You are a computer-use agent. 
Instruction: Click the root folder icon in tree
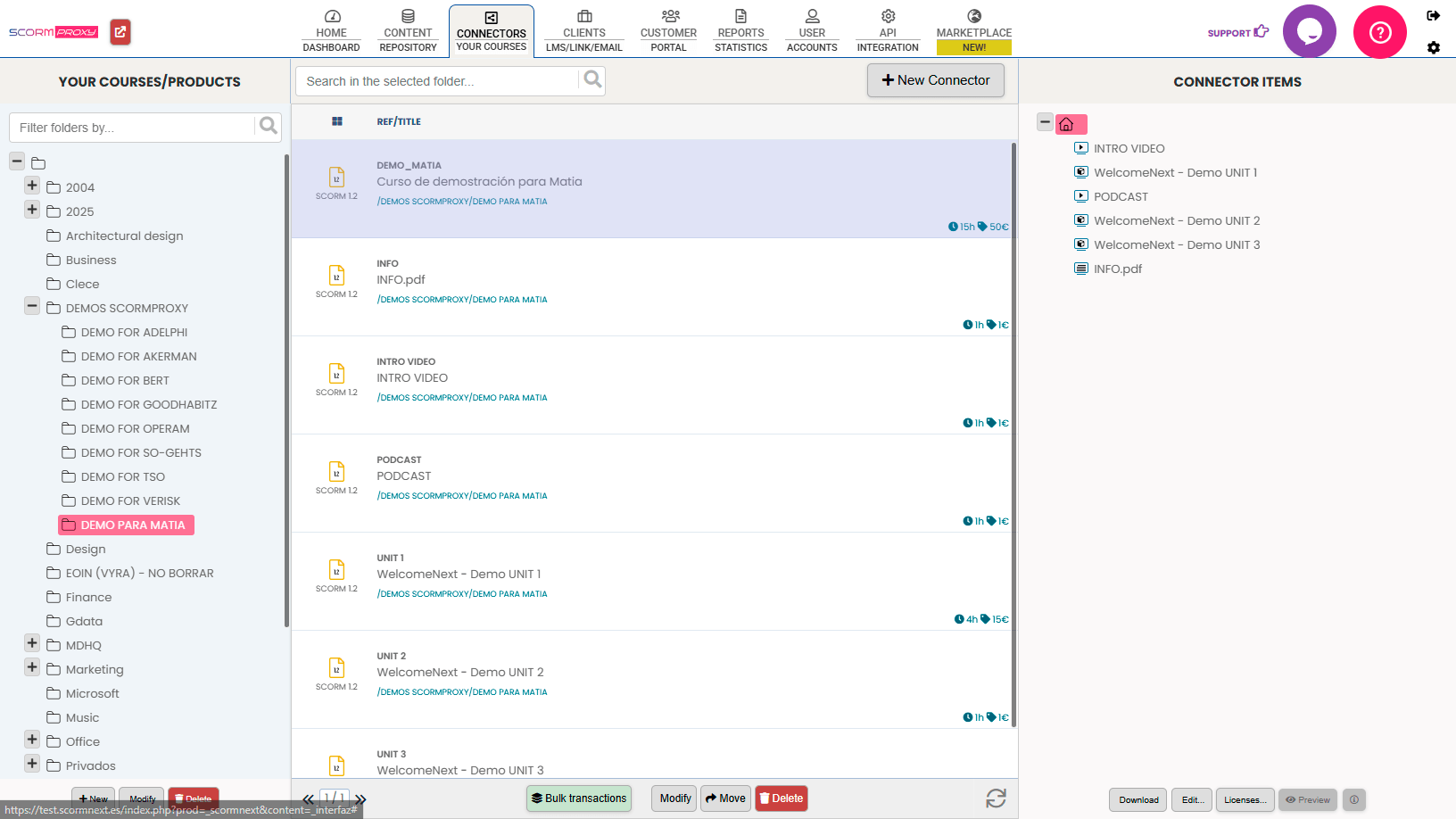tap(38, 163)
